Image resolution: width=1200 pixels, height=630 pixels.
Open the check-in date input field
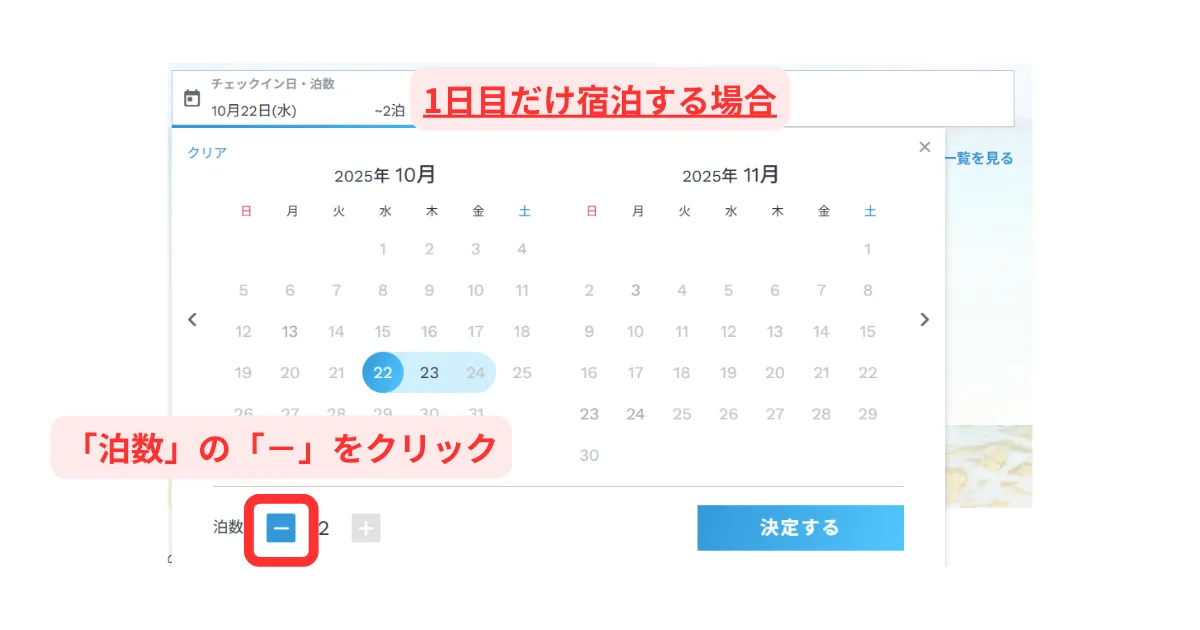300,110
